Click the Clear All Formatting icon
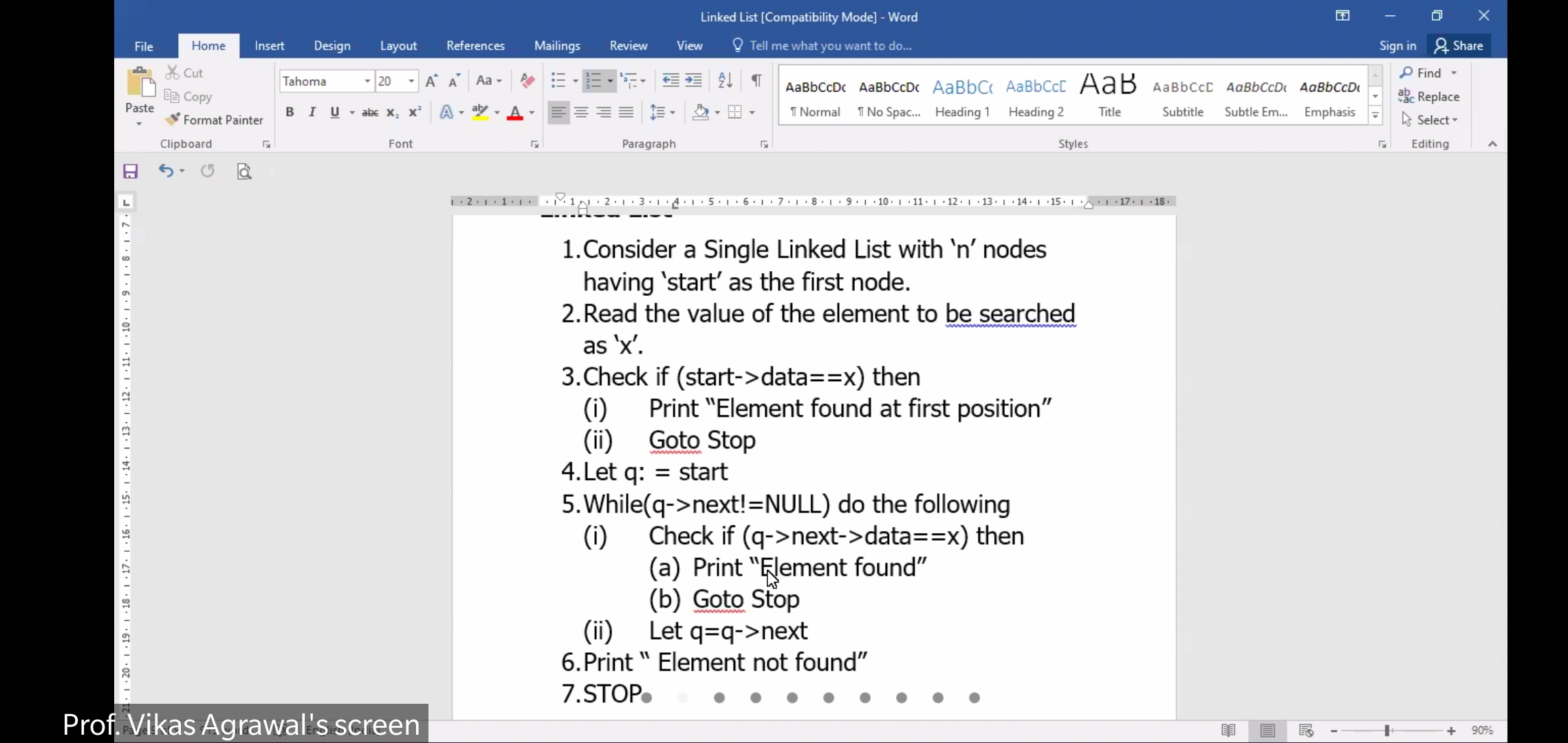1568x743 pixels. tap(527, 80)
